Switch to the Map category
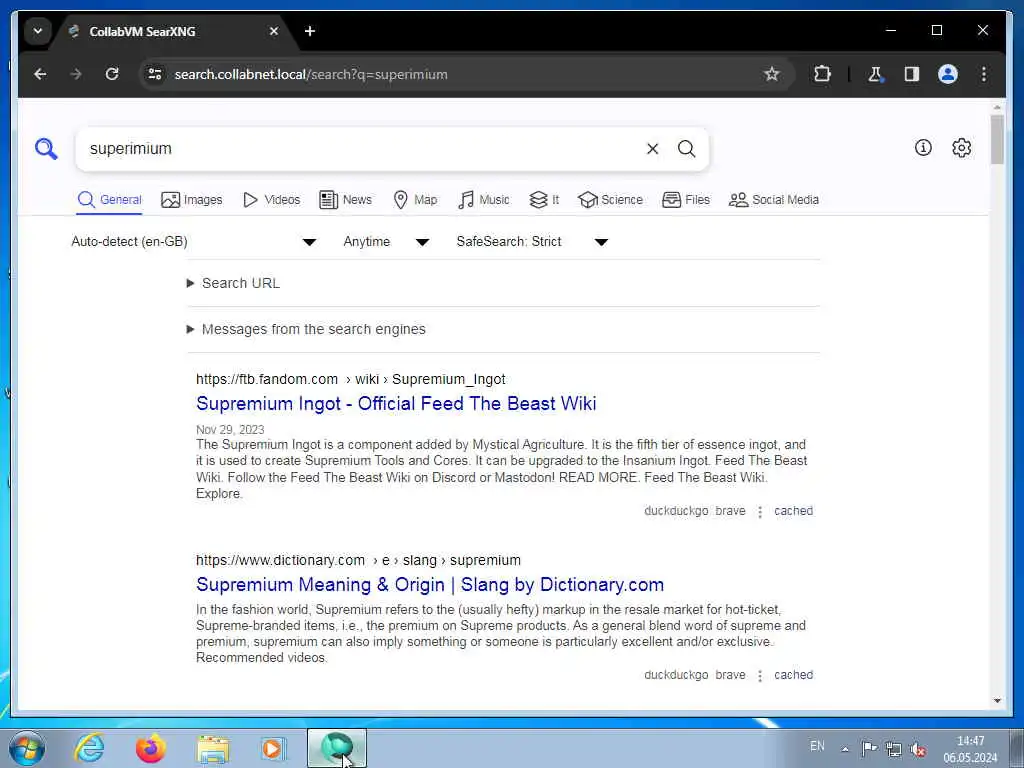 pos(415,200)
